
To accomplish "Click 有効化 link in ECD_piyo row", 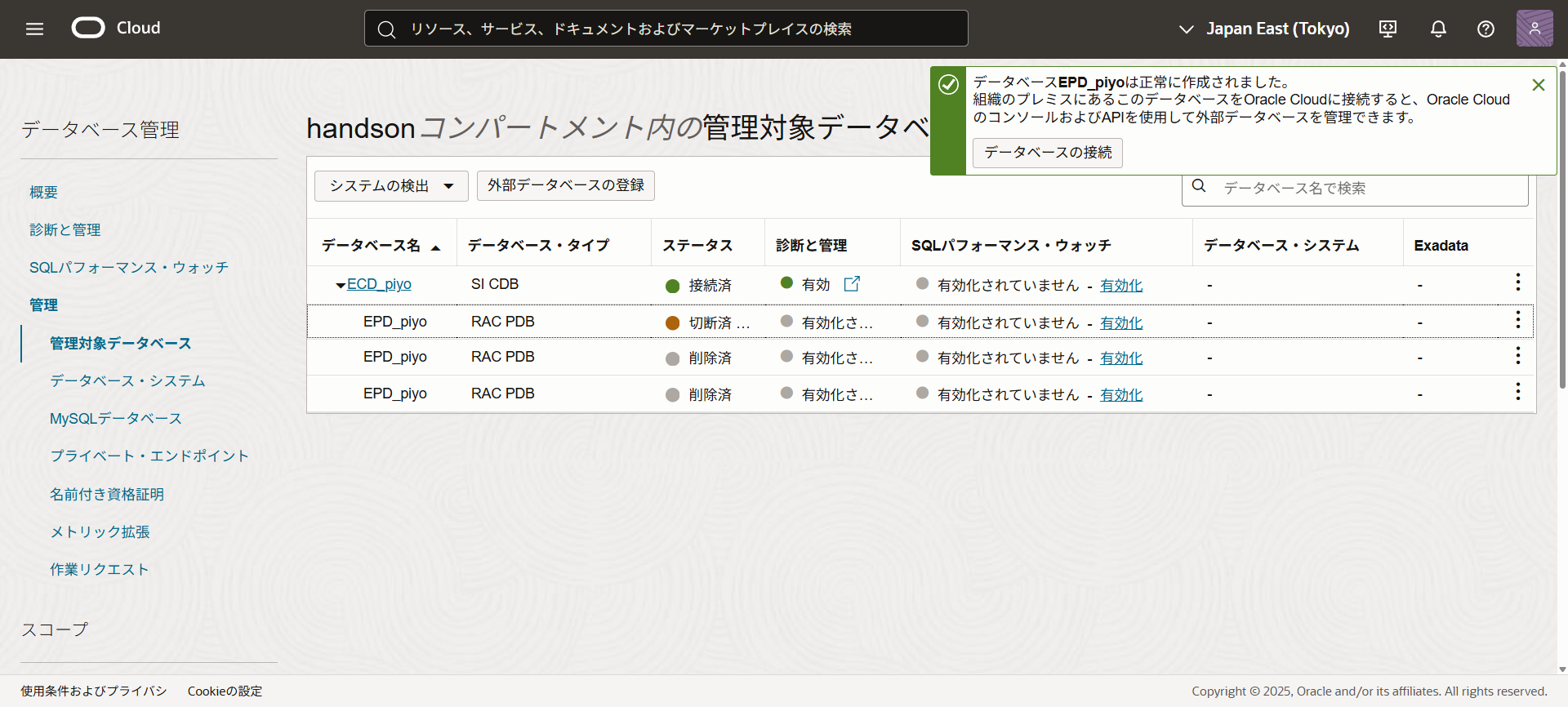I will click(x=1121, y=286).
